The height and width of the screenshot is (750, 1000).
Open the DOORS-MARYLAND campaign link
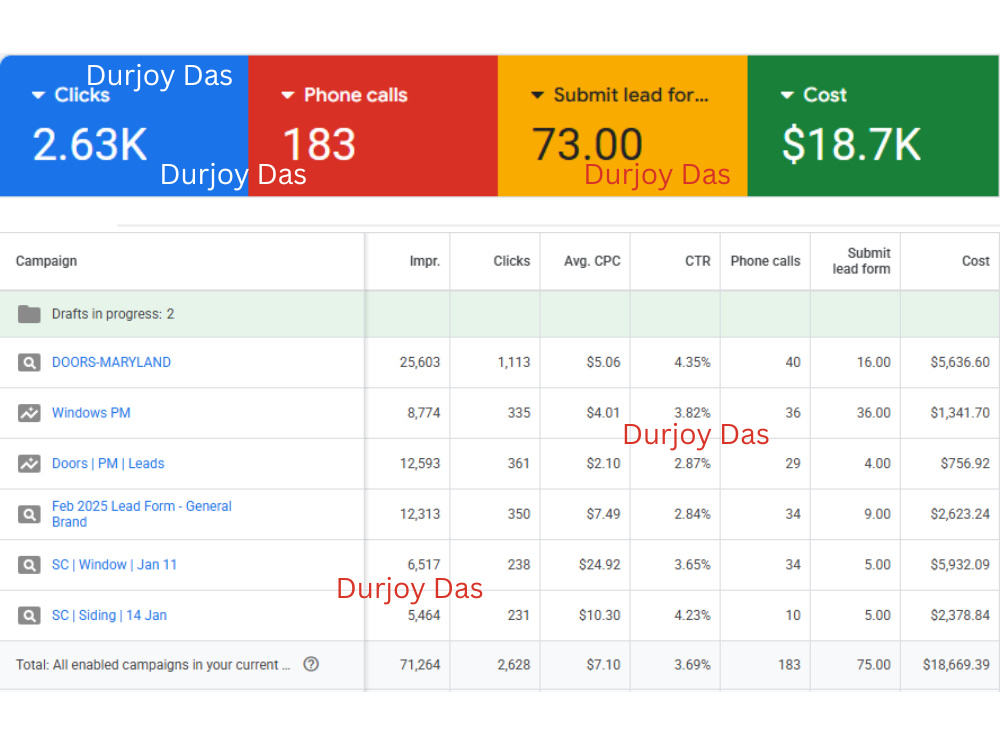tap(111, 362)
